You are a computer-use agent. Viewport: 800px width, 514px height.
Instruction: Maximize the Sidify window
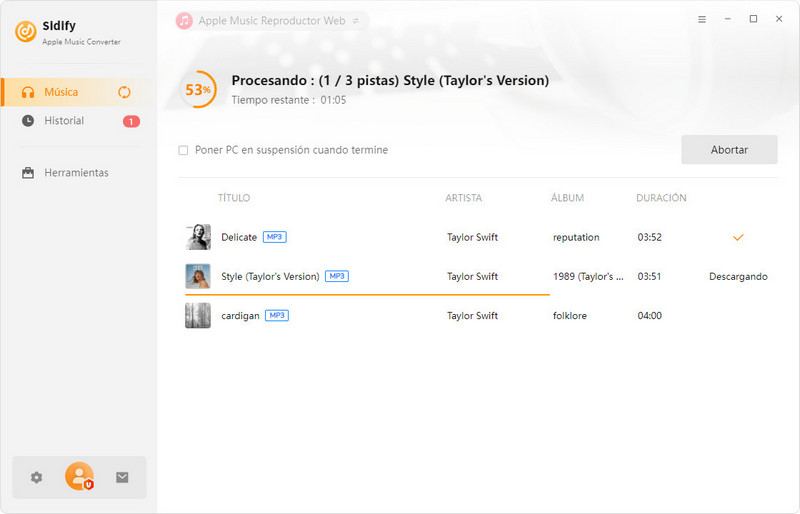(x=753, y=19)
